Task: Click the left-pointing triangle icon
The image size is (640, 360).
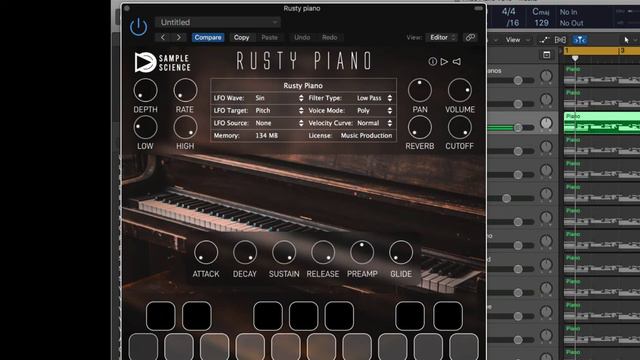Action: 457,62
